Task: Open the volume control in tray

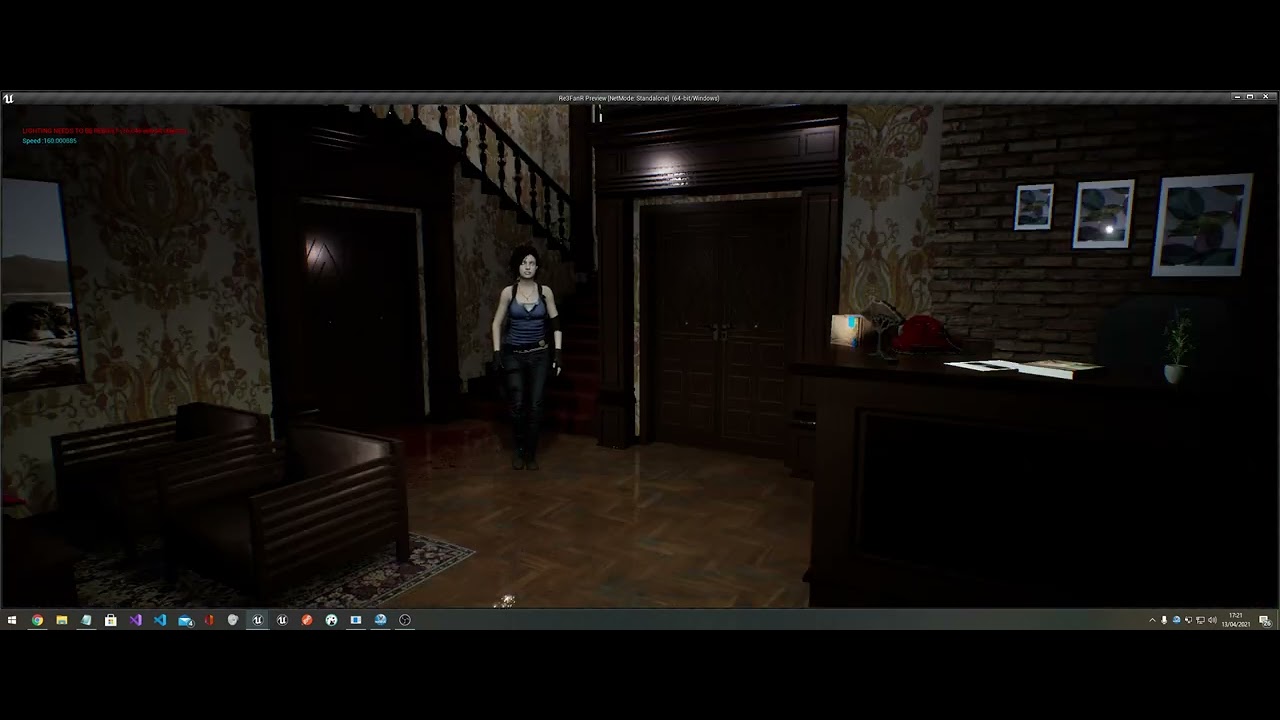Action: click(x=1212, y=620)
